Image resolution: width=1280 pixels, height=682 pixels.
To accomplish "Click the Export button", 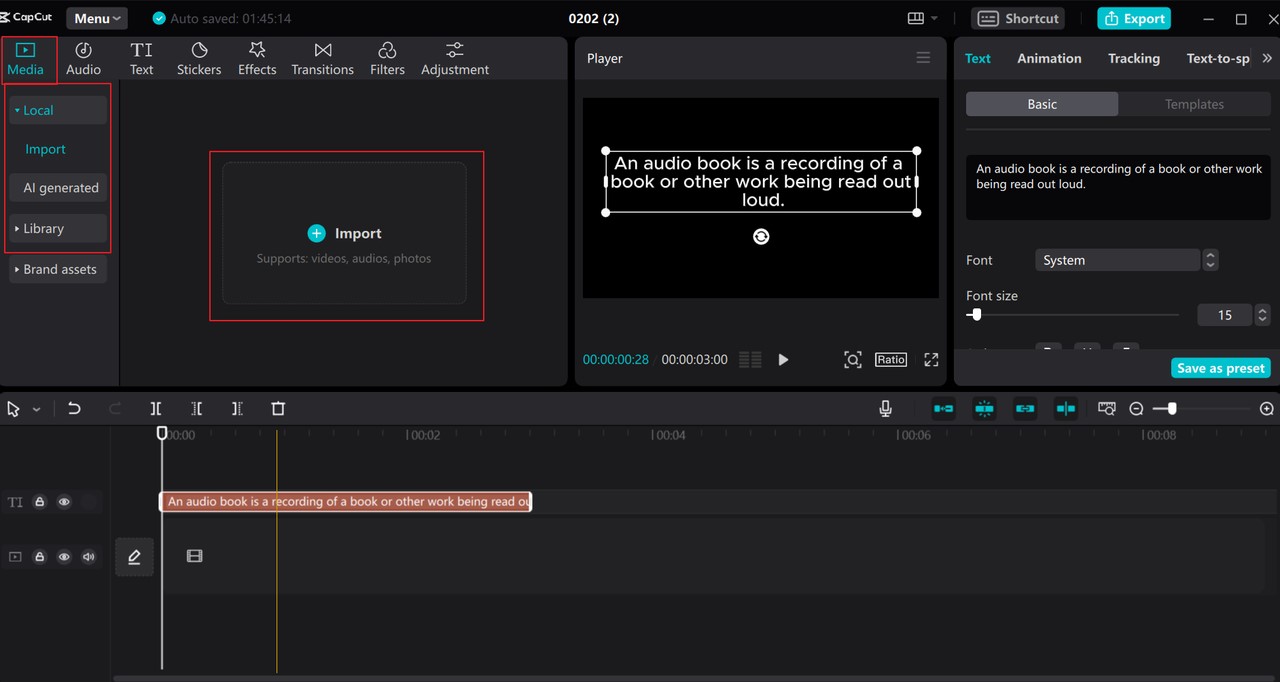I will (1134, 18).
